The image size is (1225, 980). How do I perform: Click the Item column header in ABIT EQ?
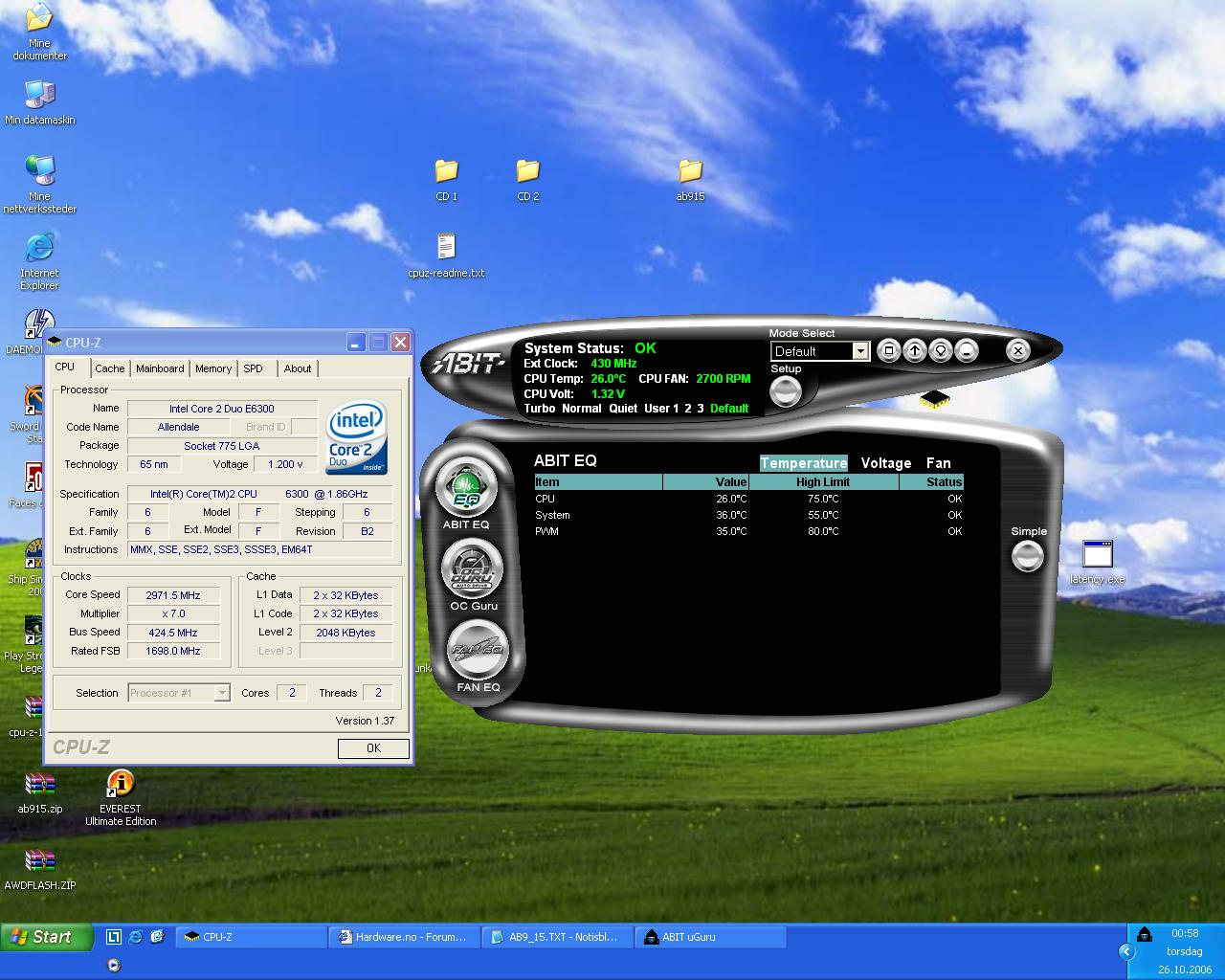click(x=597, y=482)
